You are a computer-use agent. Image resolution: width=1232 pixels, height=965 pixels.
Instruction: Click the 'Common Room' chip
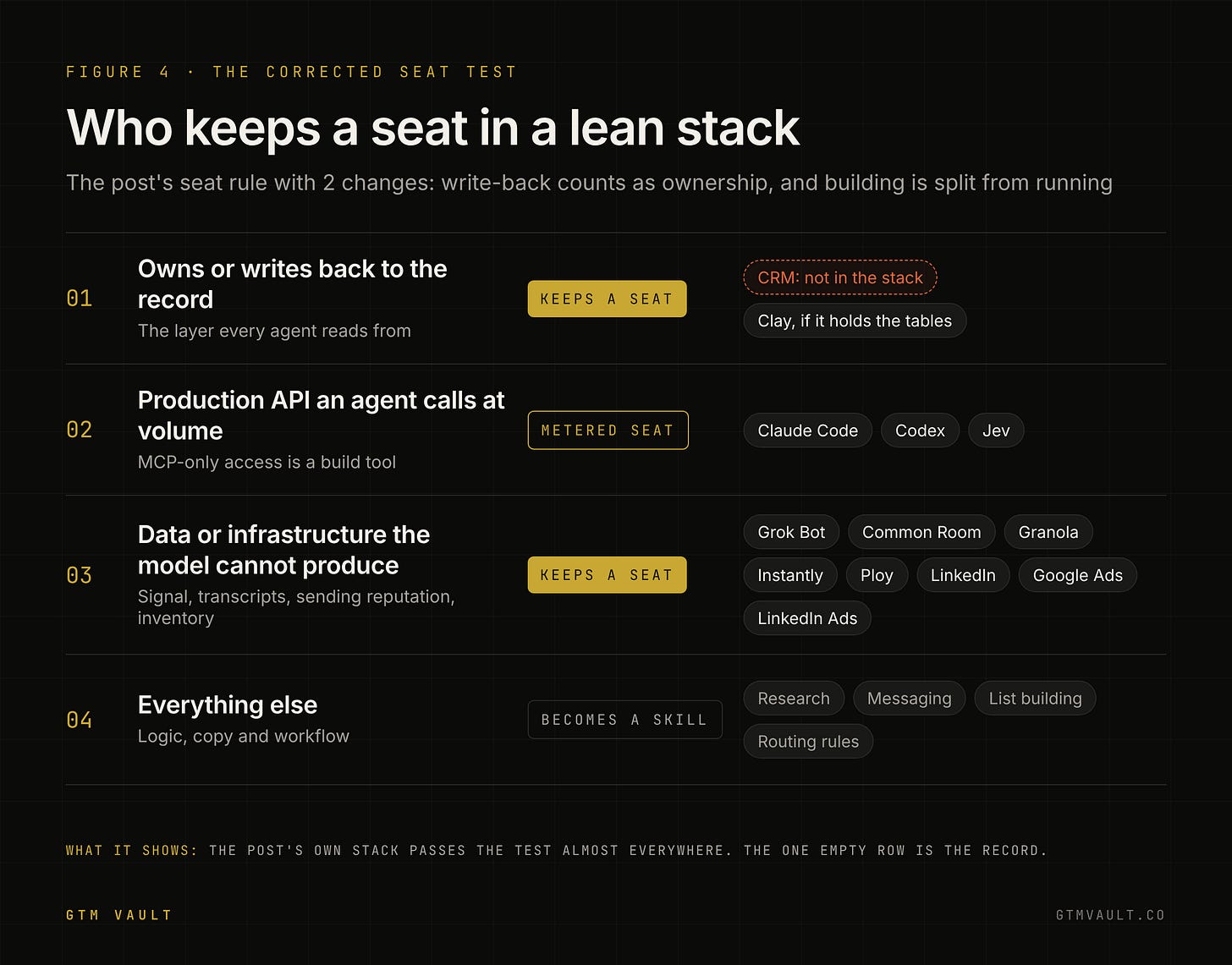pyautogui.click(x=921, y=532)
